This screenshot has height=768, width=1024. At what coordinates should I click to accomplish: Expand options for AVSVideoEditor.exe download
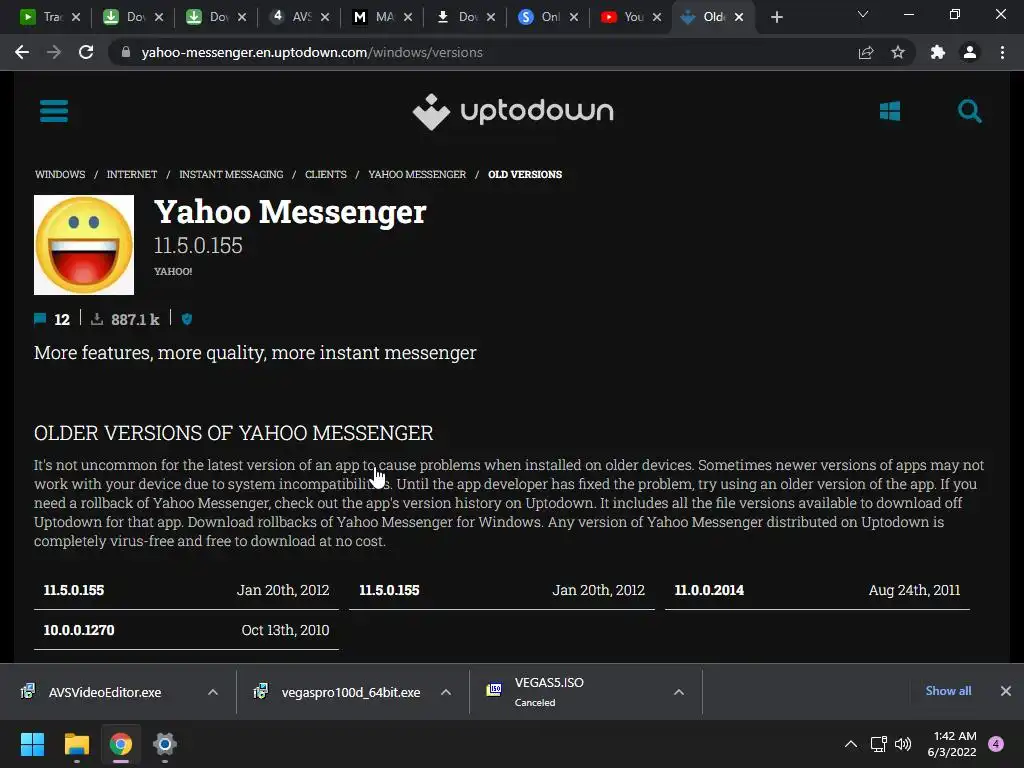pos(213,692)
